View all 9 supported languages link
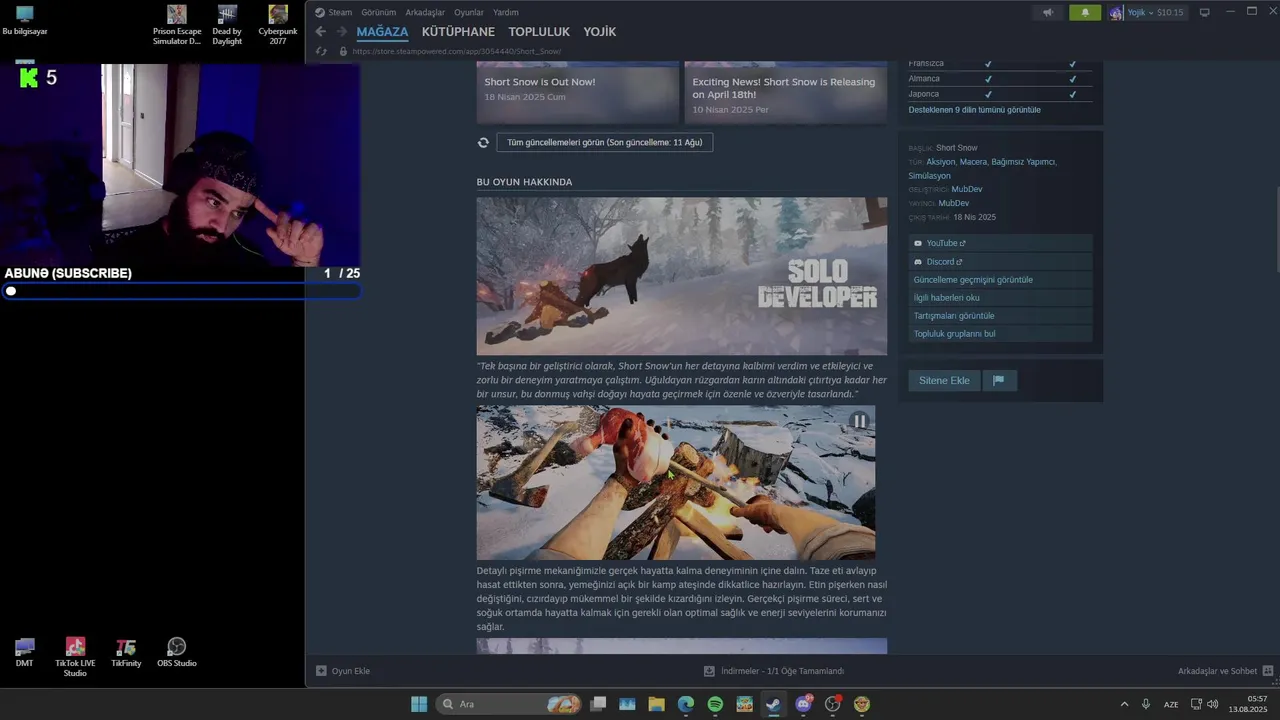Screen dimensions: 1280x720 pyautogui.click(x=974, y=110)
